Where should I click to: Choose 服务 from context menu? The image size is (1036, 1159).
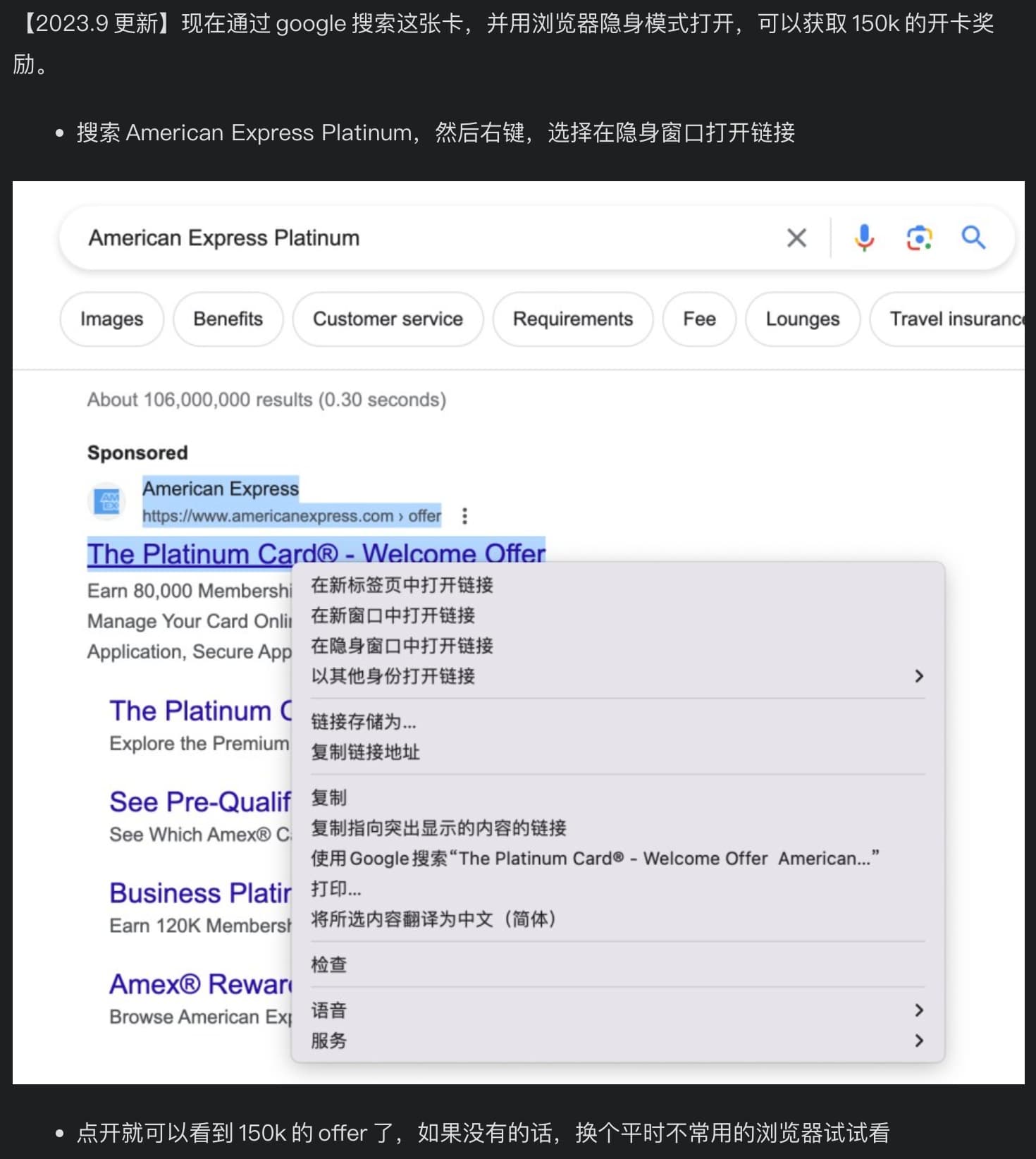tap(617, 1041)
